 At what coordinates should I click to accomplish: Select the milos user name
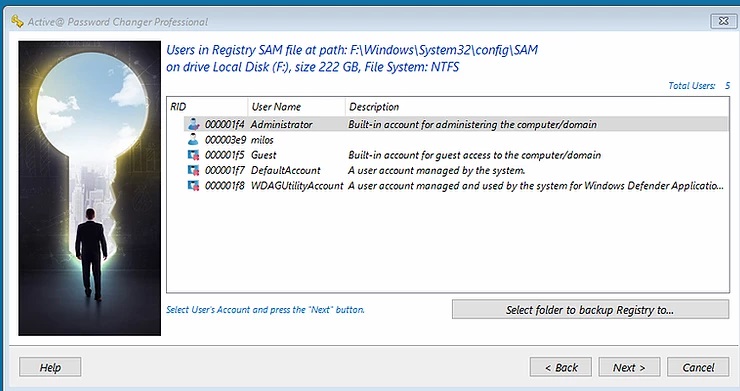(262, 140)
